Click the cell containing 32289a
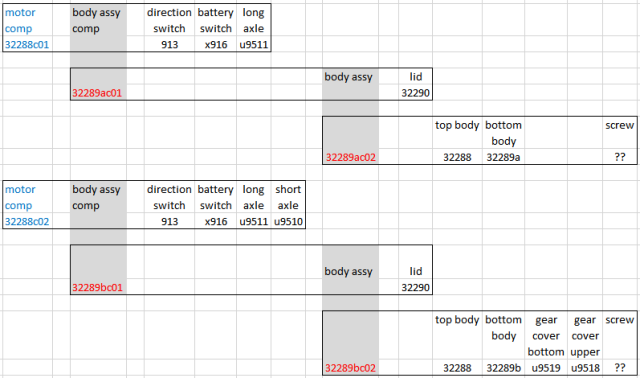 pyautogui.click(x=503, y=157)
